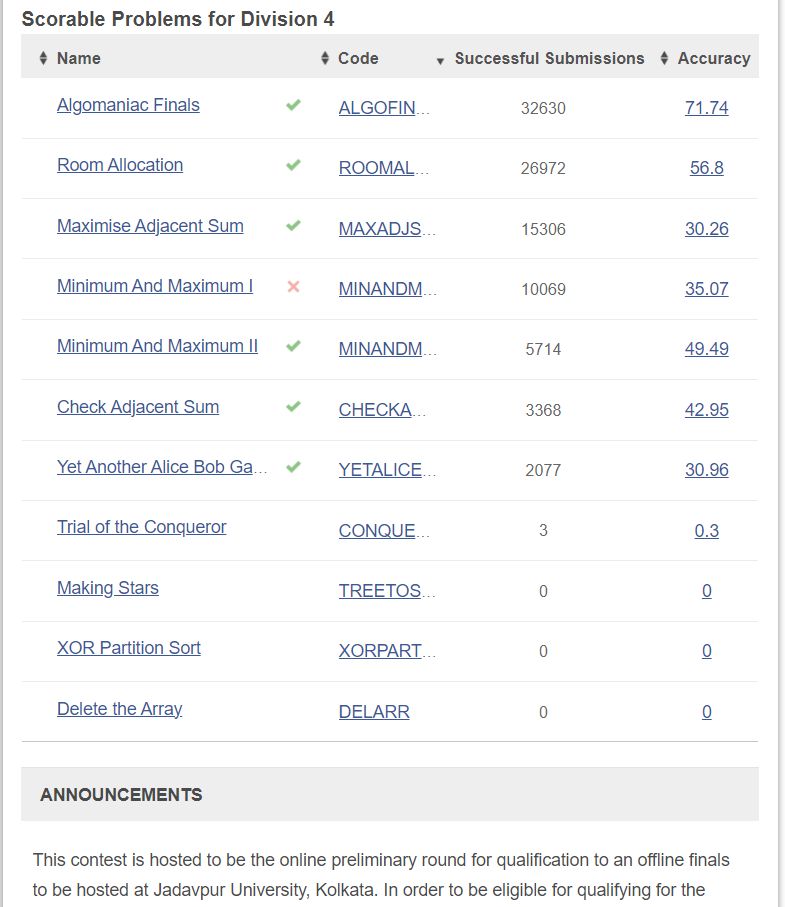Click accuracy value 71.74
The width and height of the screenshot is (785, 907).
tap(706, 108)
